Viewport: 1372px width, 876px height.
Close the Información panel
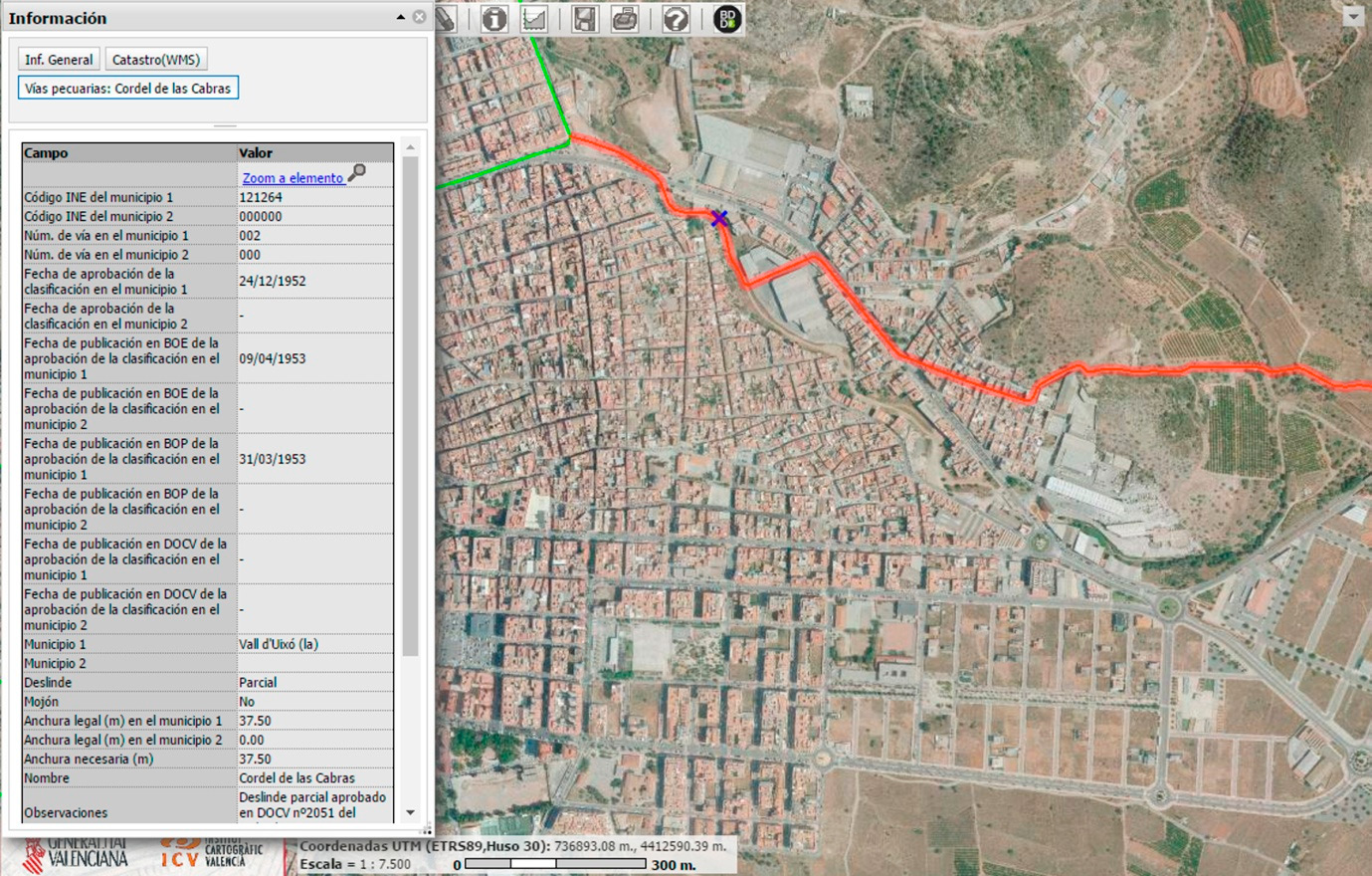[419, 17]
